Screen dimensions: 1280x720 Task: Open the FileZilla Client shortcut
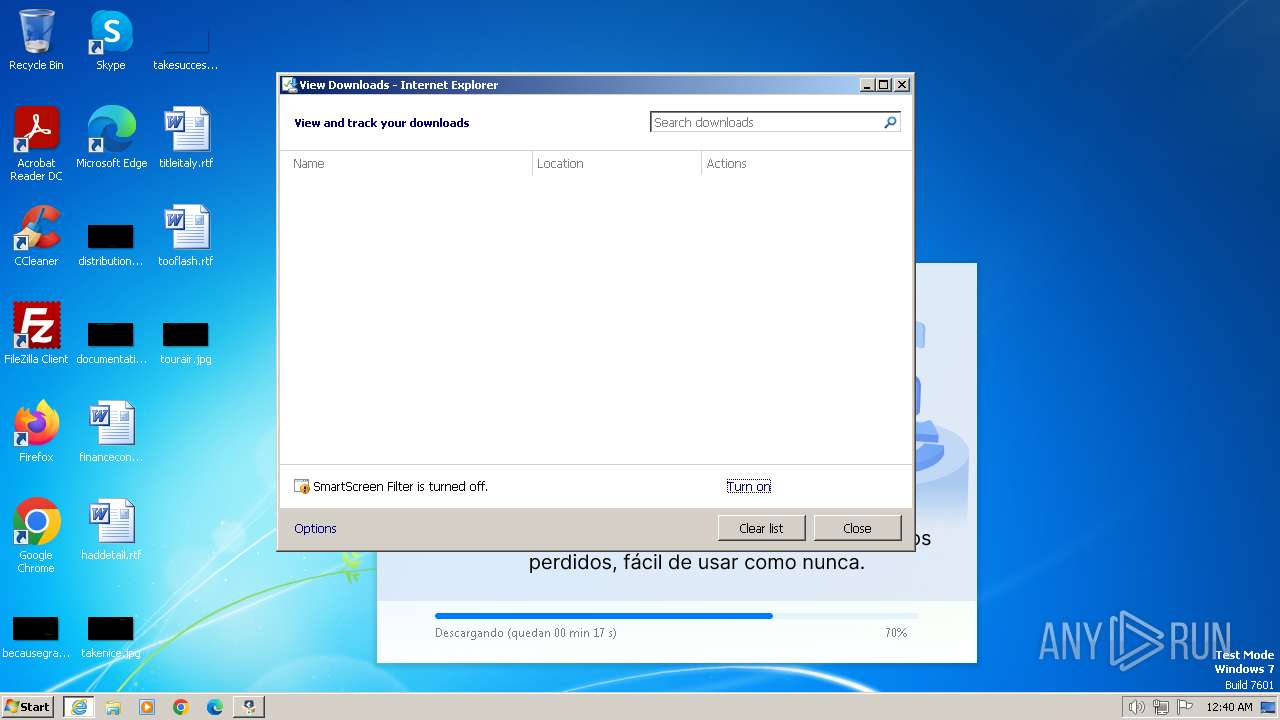point(36,334)
